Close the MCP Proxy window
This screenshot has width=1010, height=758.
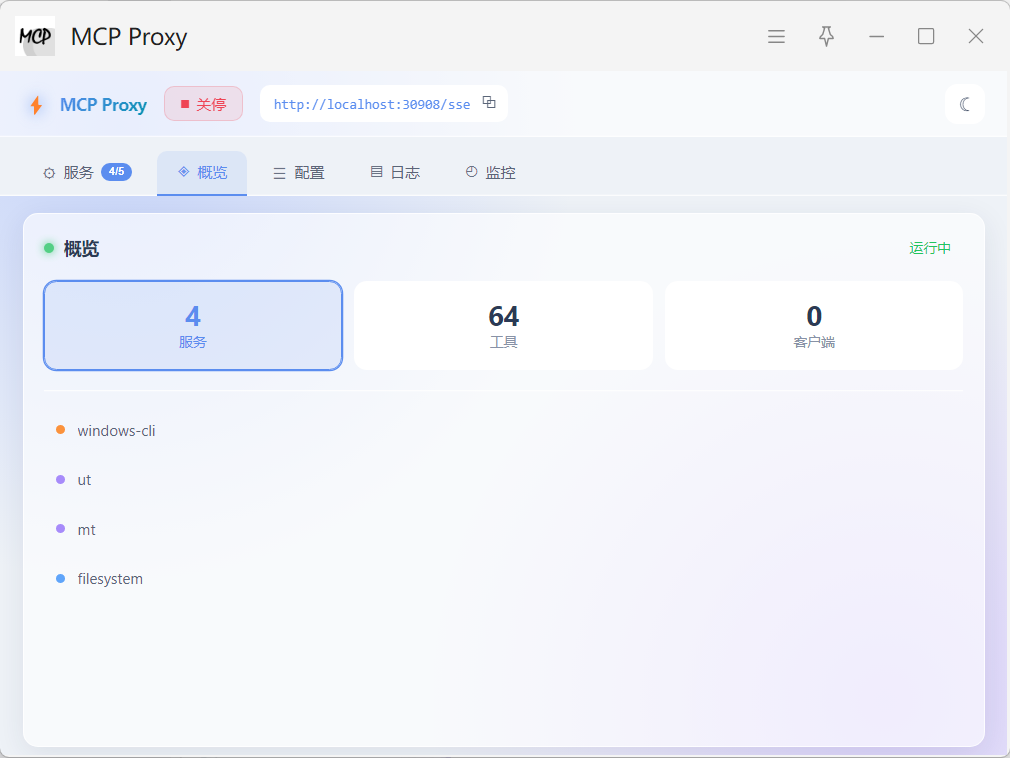(976, 37)
